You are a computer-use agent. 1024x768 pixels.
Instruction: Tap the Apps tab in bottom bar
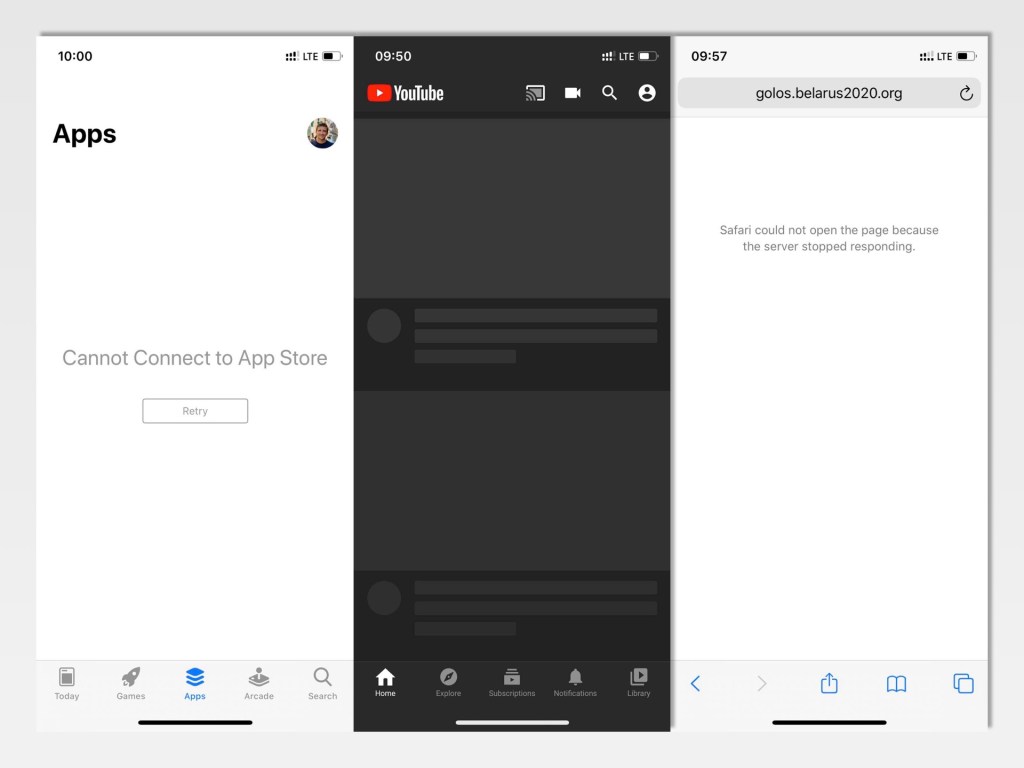click(195, 683)
